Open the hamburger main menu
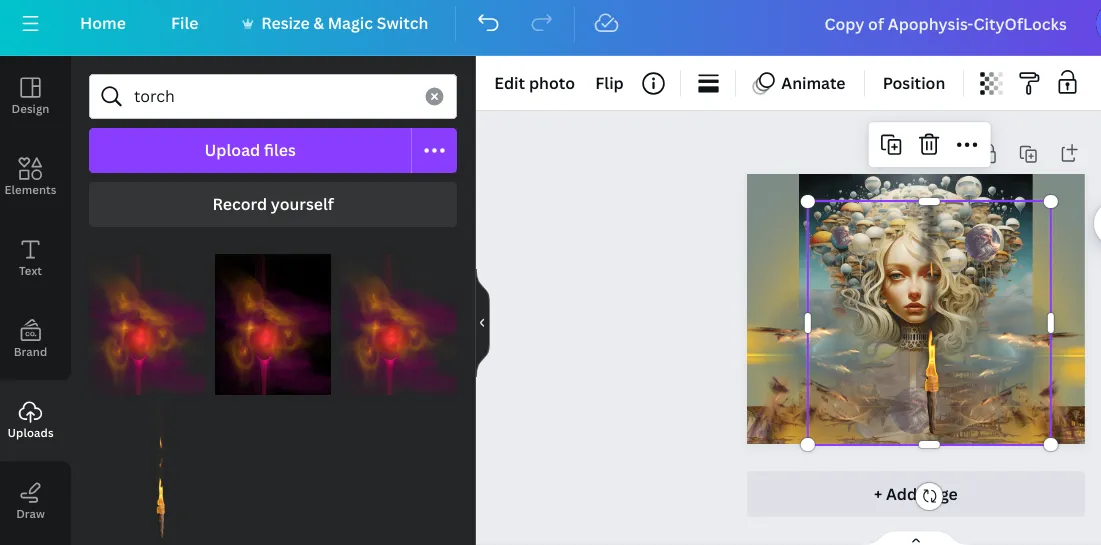This screenshot has height=545, width=1101. (x=30, y=24)
